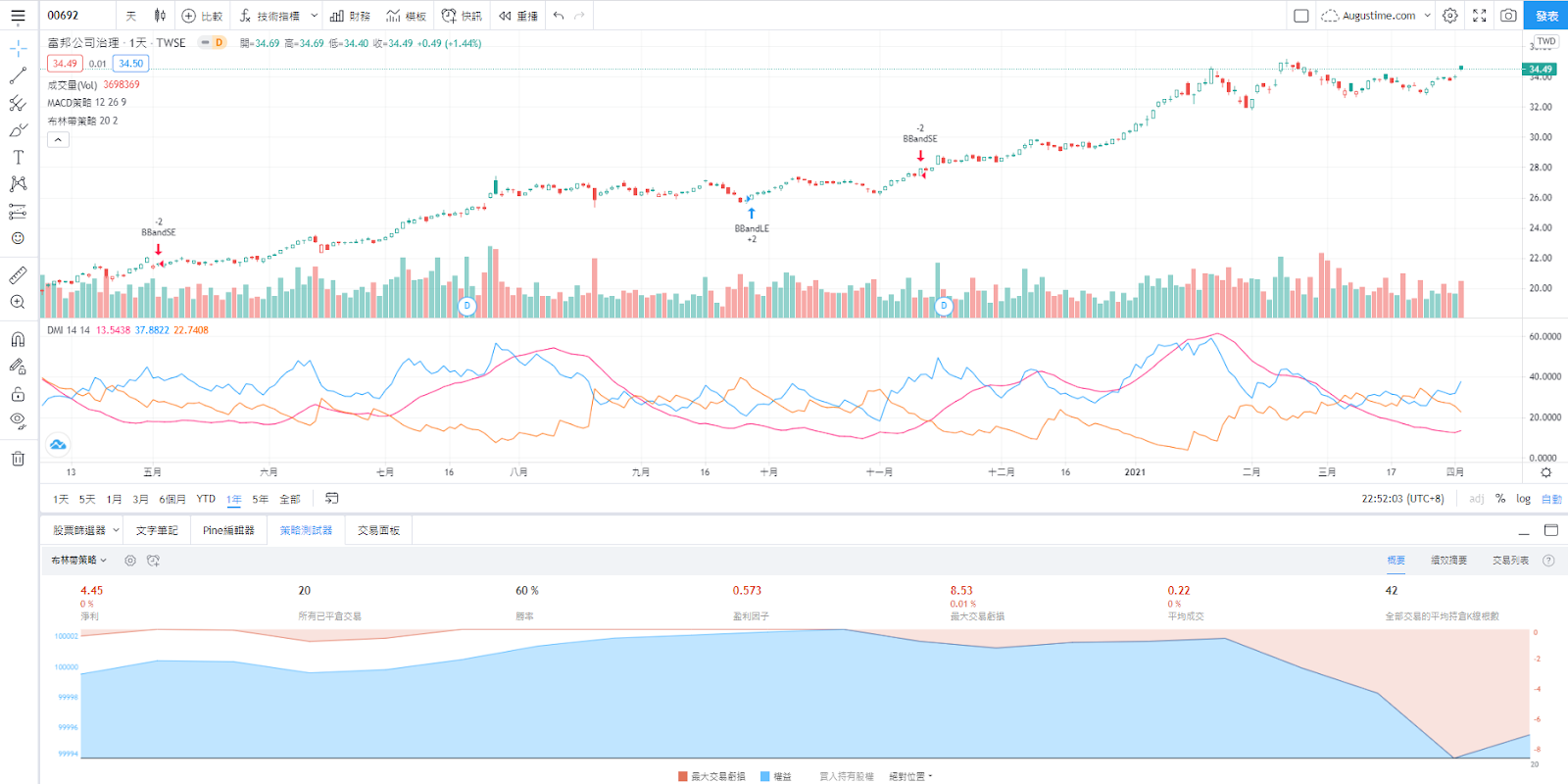
Task: Open performance summary (績效摘要) tab
Action: tap(1448, 561)
